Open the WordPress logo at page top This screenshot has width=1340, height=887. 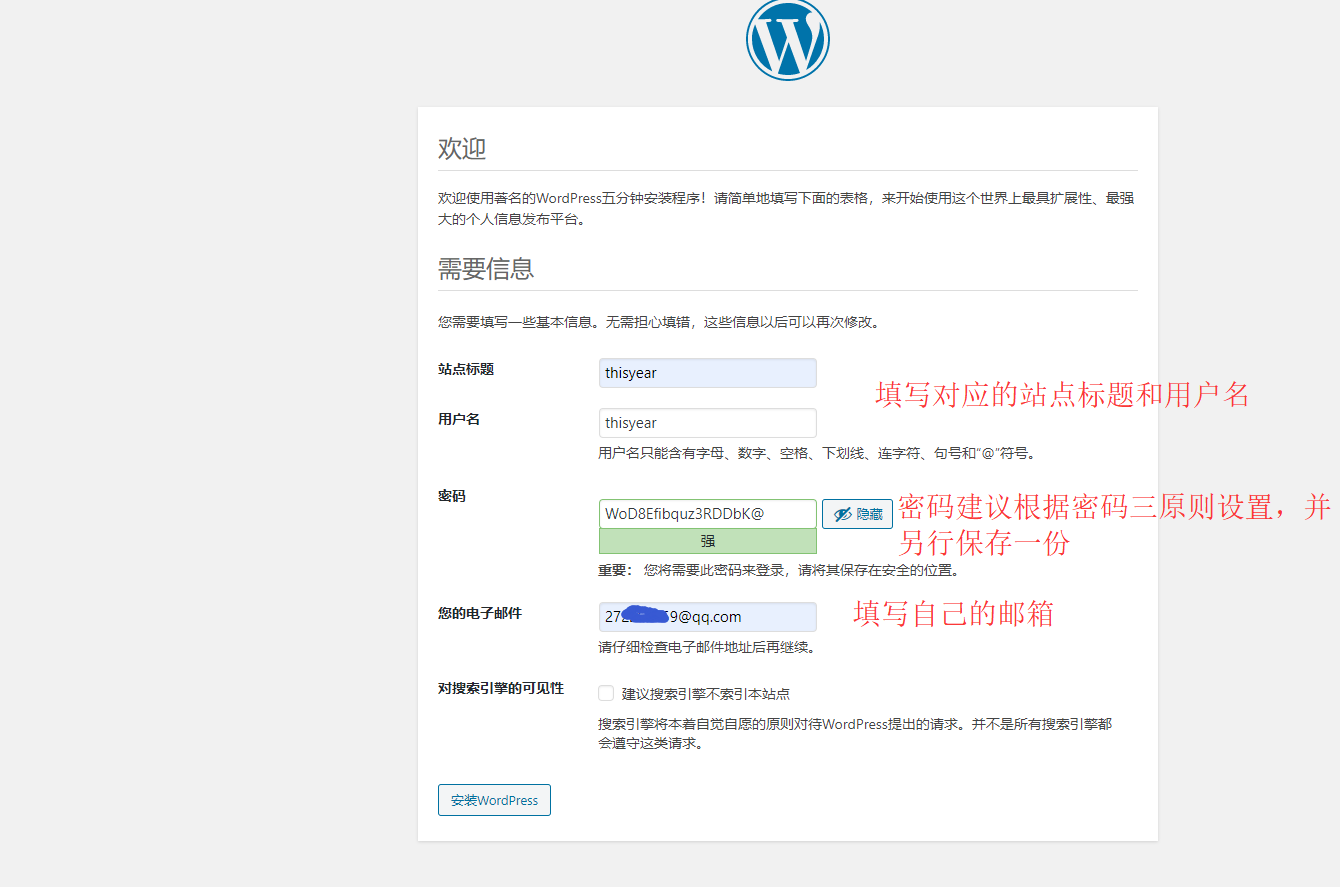tap(788, 38)
